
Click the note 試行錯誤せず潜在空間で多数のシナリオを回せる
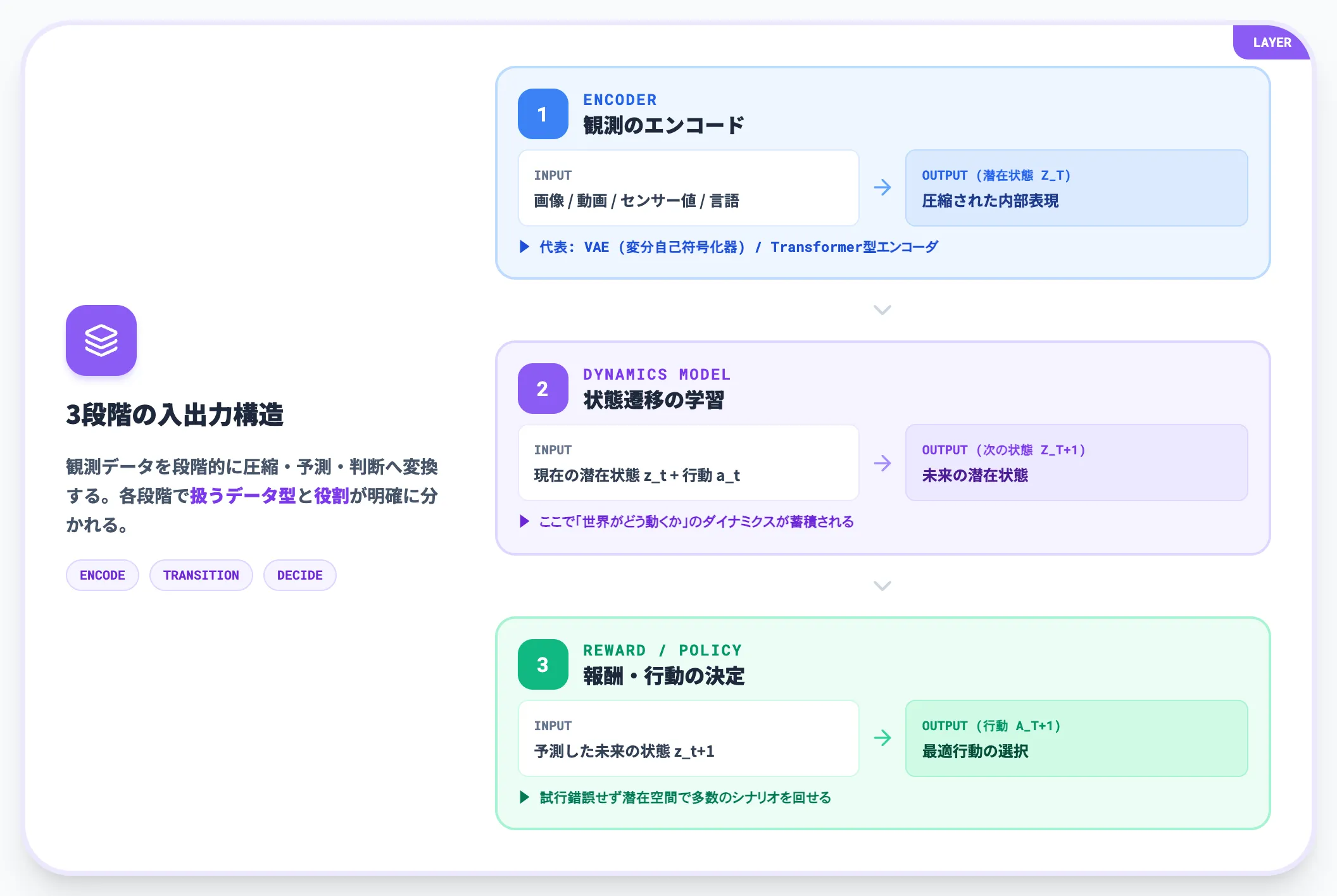(x=685, y=797)
